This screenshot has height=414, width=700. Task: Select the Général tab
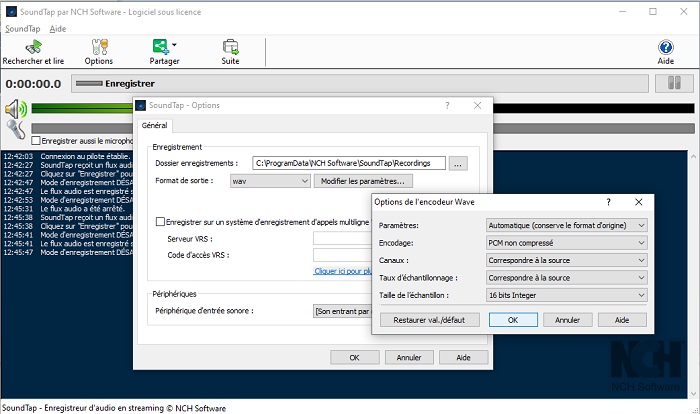point(154,125)
